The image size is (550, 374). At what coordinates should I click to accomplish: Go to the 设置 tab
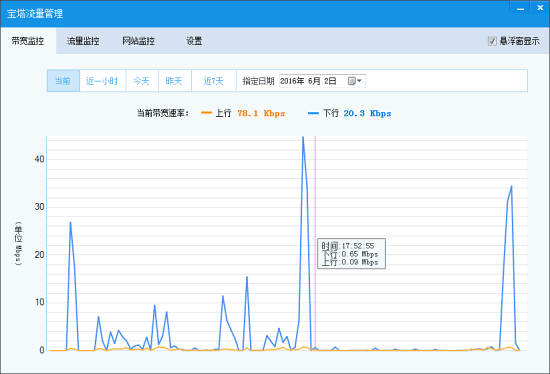click(x=194, y=41)
